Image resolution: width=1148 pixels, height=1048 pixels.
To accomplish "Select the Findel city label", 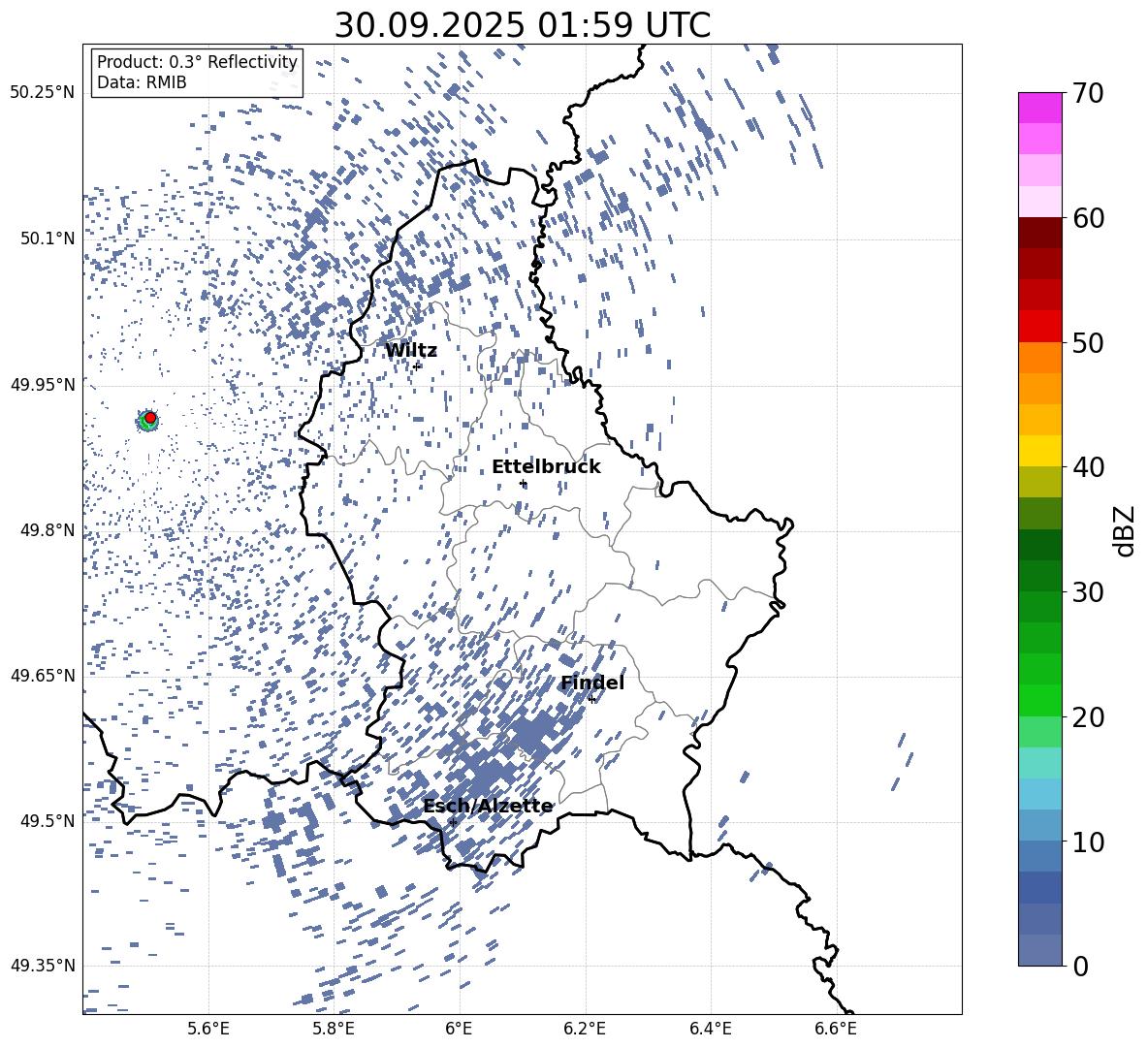I will pos(592,683).
